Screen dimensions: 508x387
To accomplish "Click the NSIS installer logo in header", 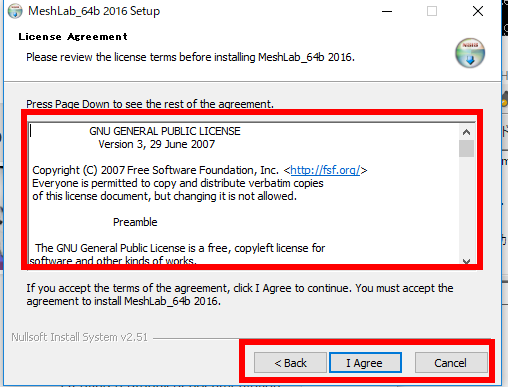I will point(470,53).
